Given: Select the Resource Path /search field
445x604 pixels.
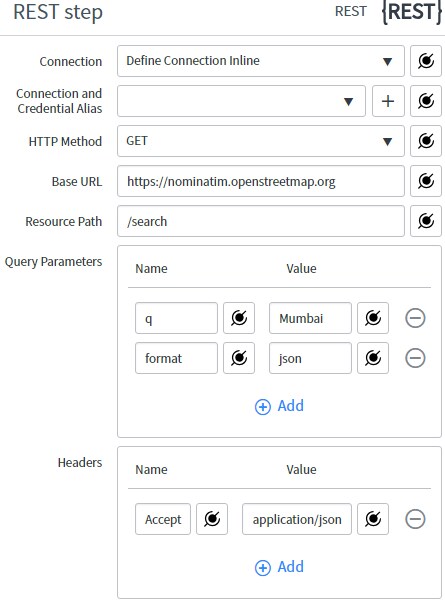Looking at the screenshot, I should pyautogui.click(x=261, y=221).
